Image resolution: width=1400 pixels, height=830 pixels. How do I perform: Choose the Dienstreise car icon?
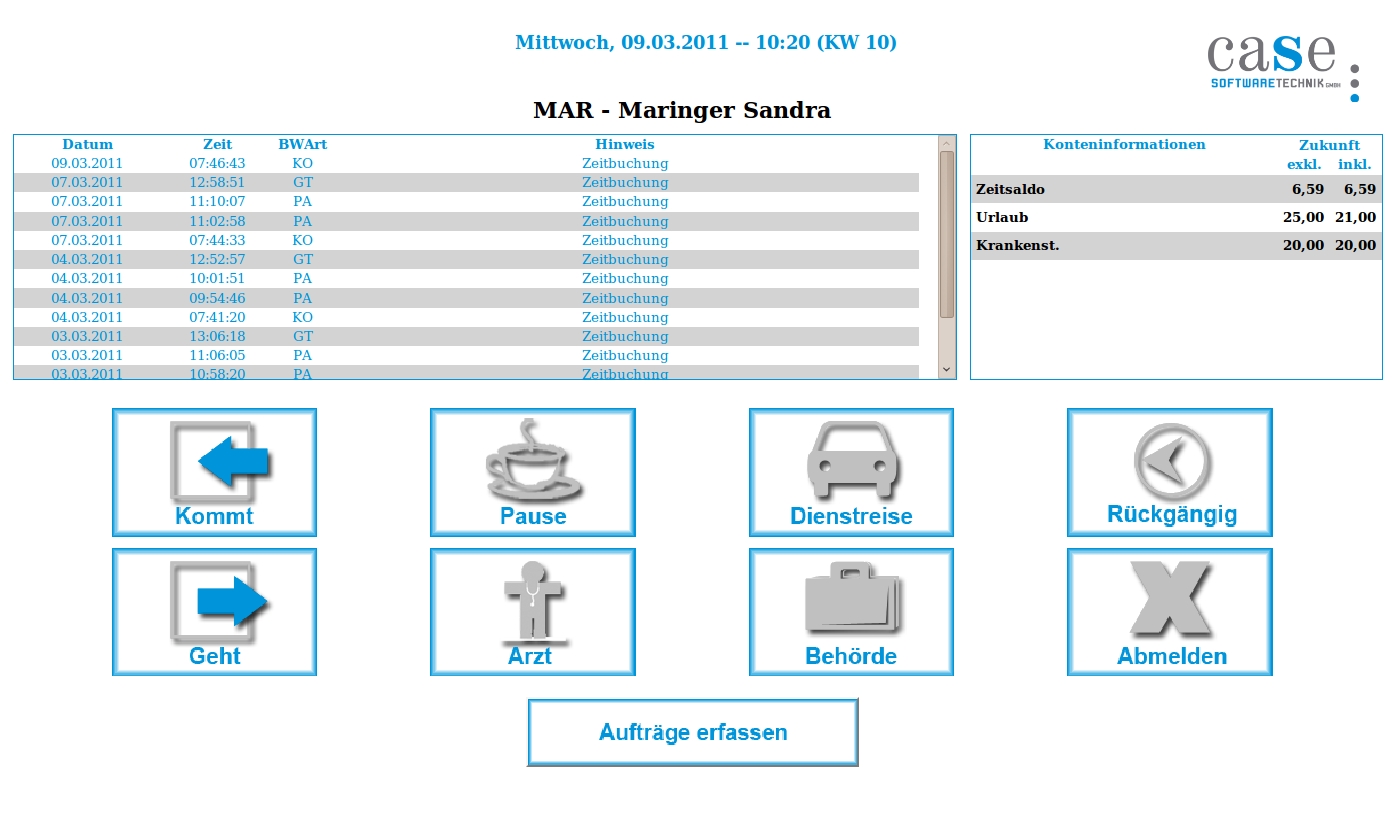(x=851, y=460)
